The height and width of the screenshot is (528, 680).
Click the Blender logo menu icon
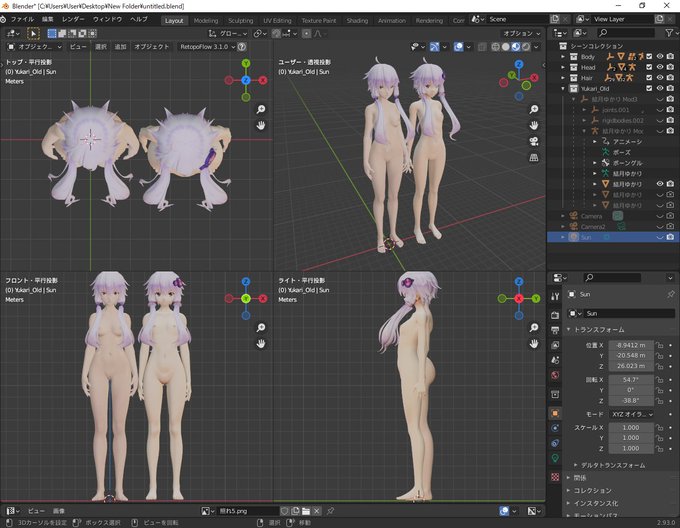coord(3,19)
